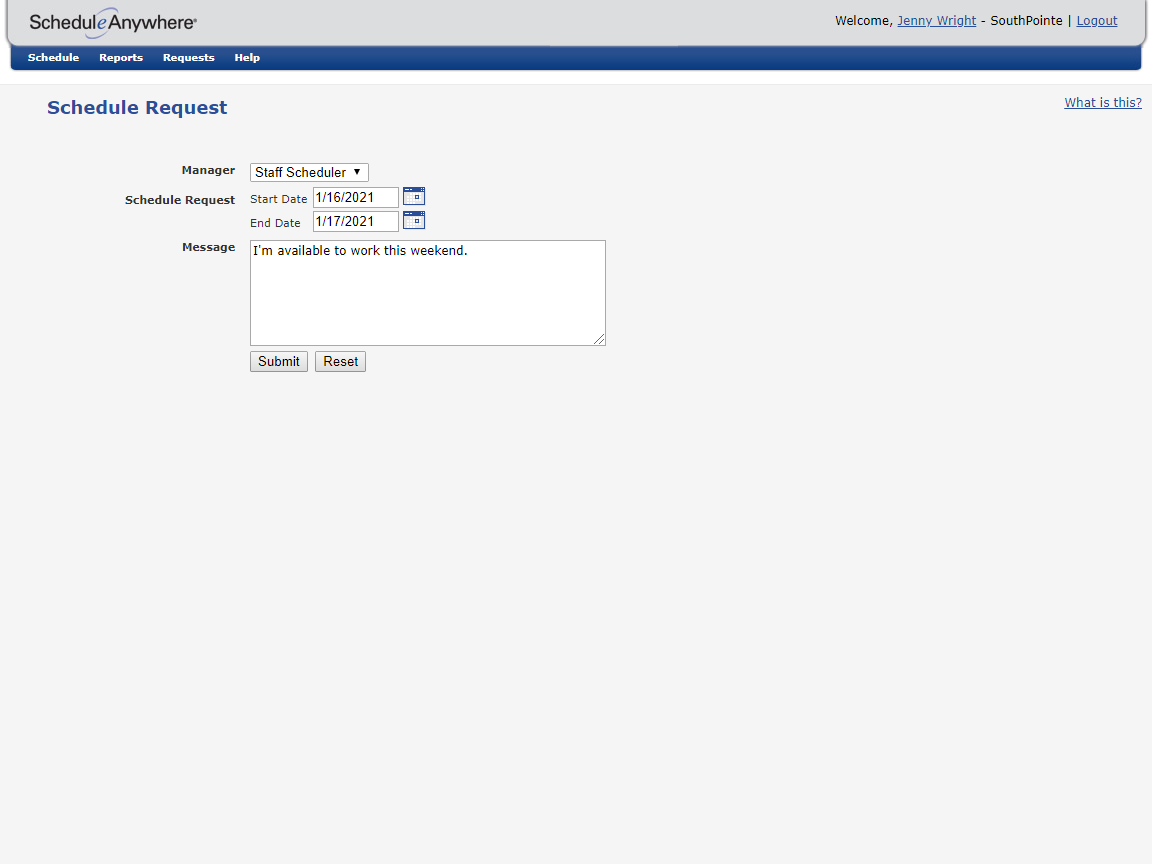The image size is (1152, 864).
Task: Submit the schedule request
Action: click(x=278, y=361)
